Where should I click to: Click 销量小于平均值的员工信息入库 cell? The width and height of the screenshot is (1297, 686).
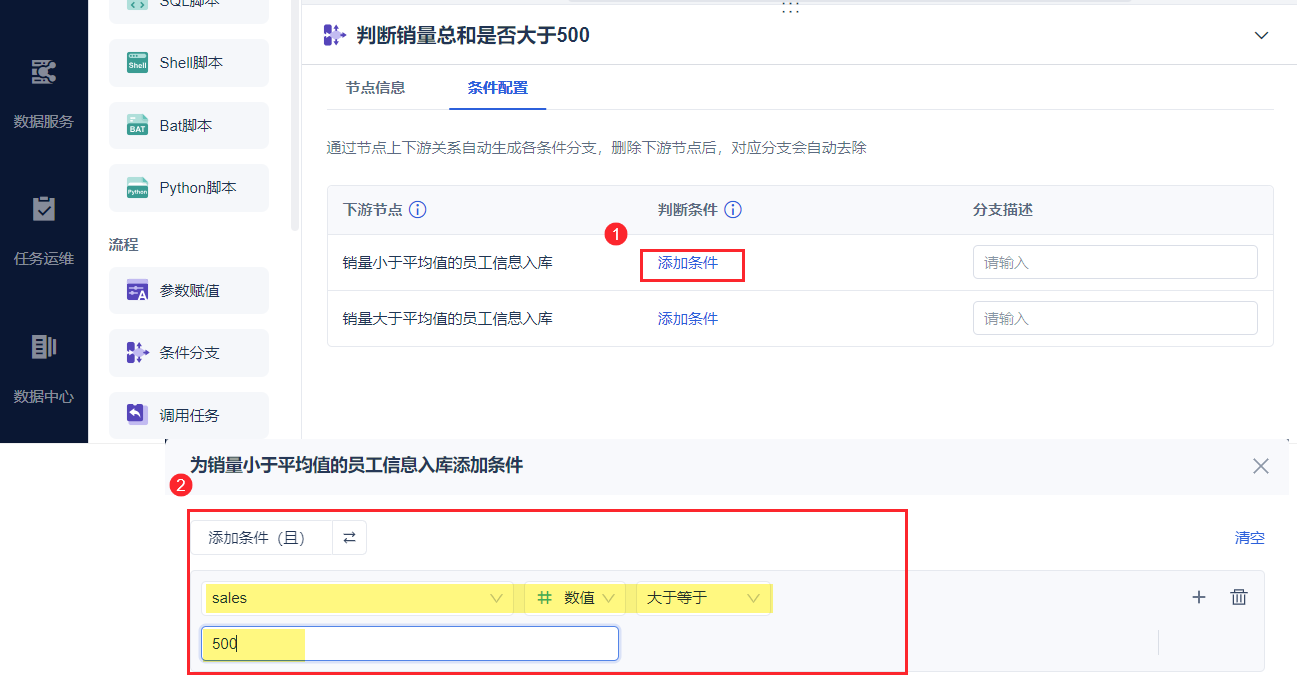(448, 263)
